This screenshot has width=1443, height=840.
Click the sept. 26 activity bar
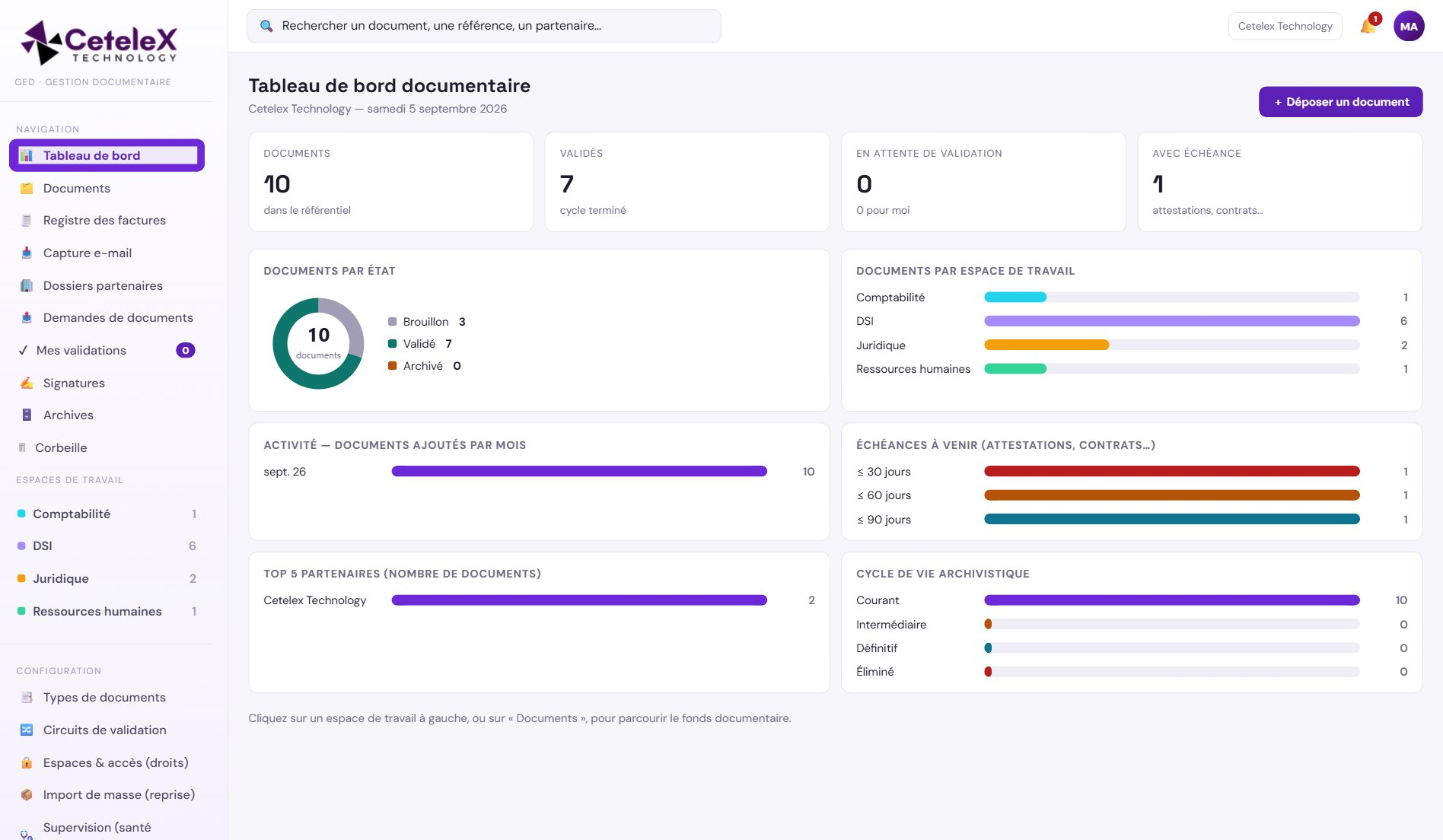click(579, 472)
